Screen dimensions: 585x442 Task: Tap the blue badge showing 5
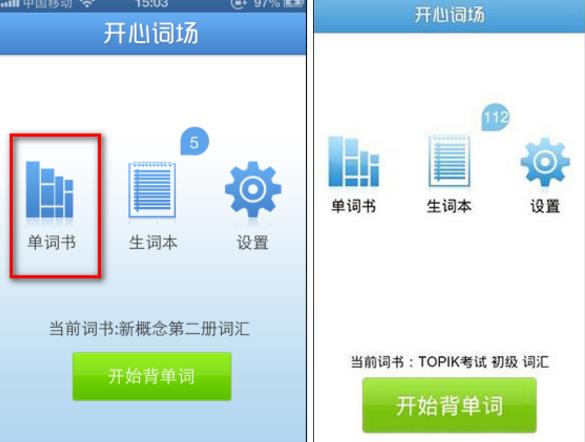[194, 141]
